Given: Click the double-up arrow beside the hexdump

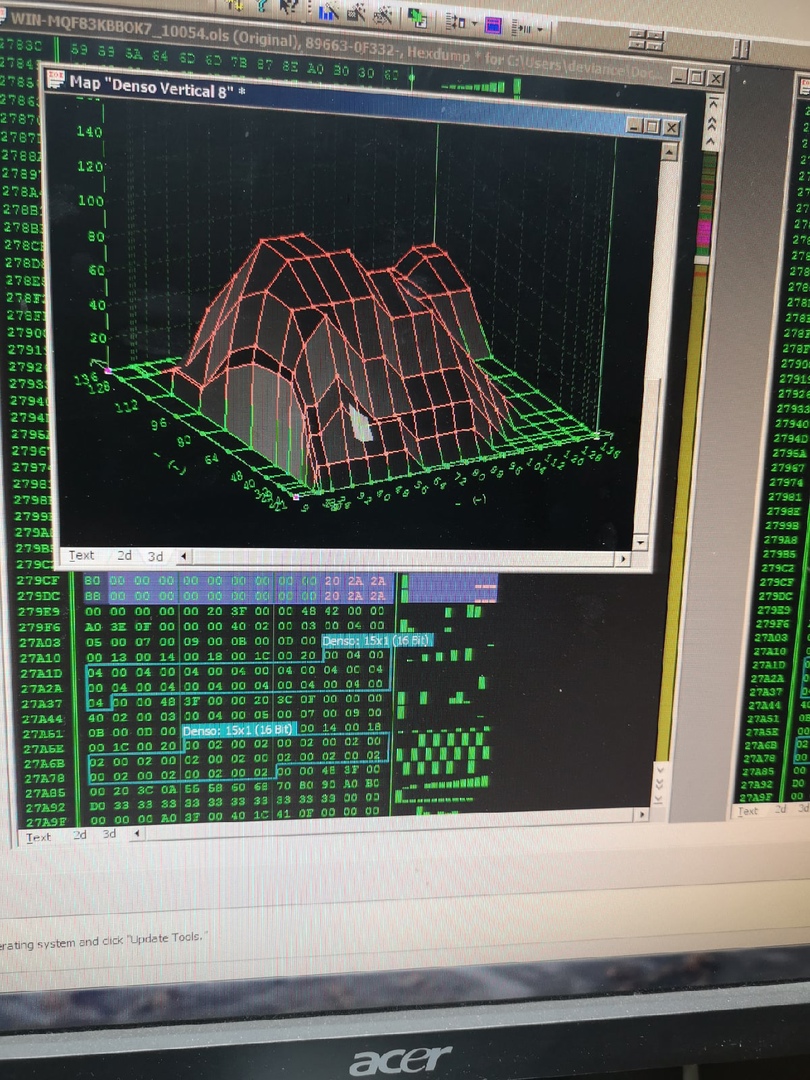Looking at the screenshot, I should [x=713, y=125].
